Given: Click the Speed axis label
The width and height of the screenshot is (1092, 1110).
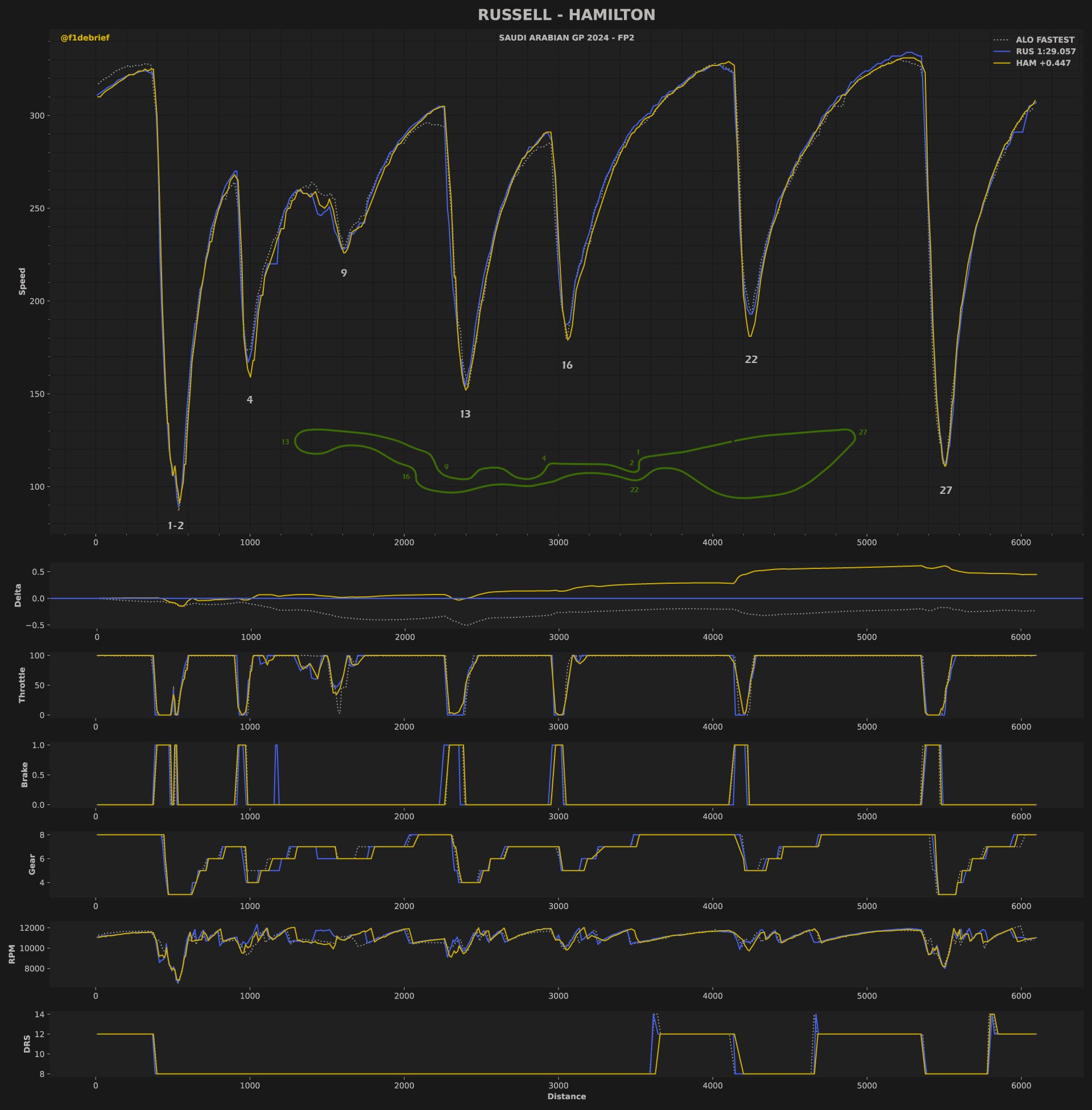Looking at the screenshot, I should (22, 281).
